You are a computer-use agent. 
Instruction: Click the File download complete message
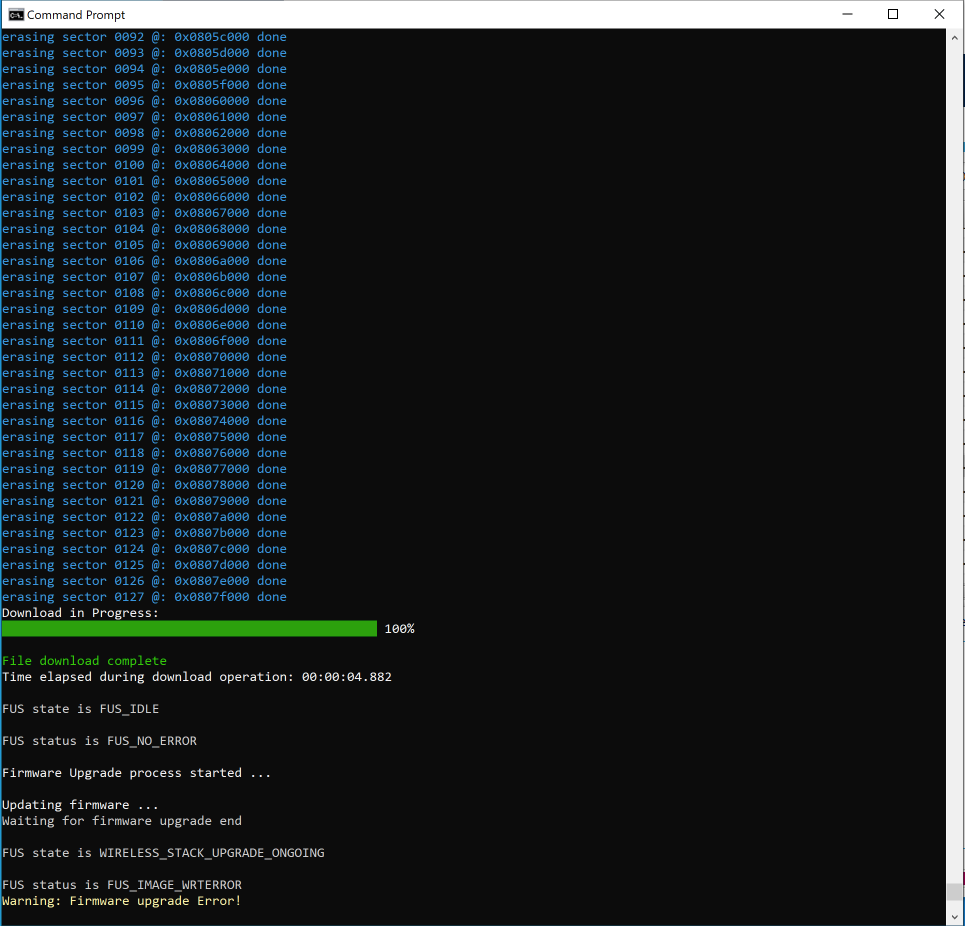coord(84,661)
